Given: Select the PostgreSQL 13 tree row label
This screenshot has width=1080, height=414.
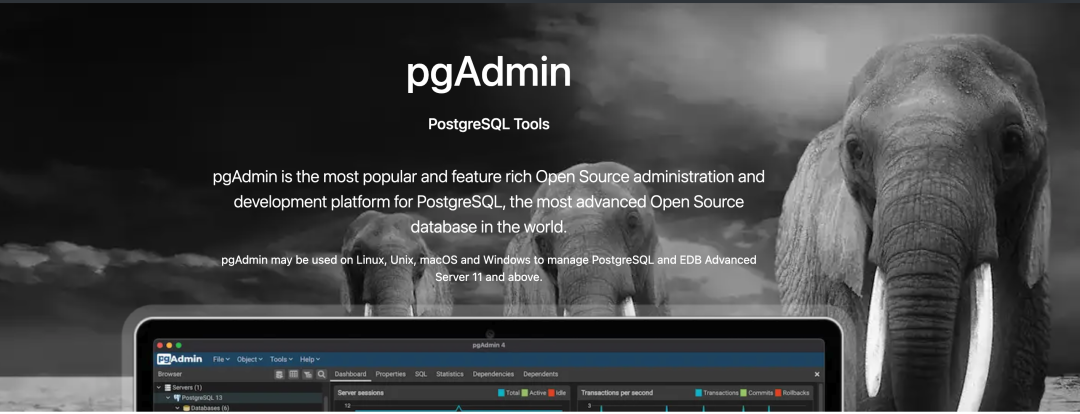Looking at the screenshot, I should [202, 397].
